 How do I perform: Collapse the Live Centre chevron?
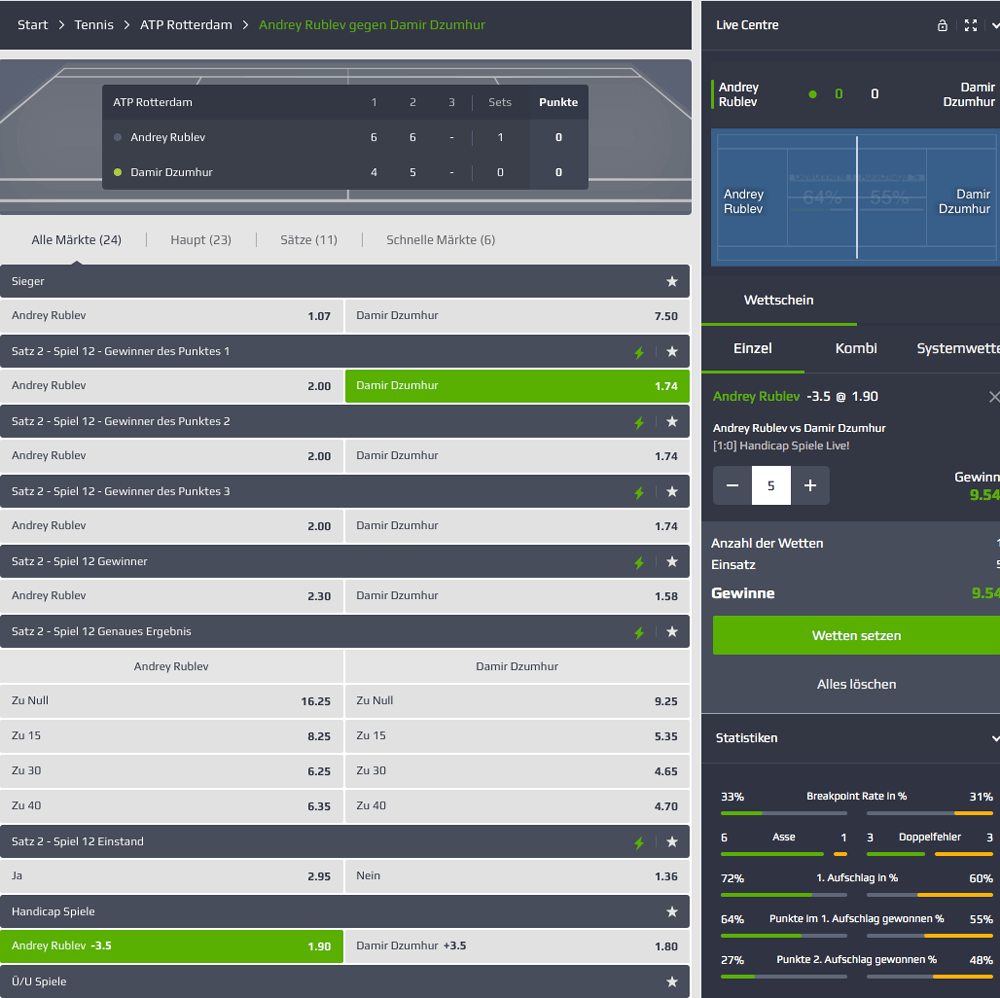click(995, 25)
